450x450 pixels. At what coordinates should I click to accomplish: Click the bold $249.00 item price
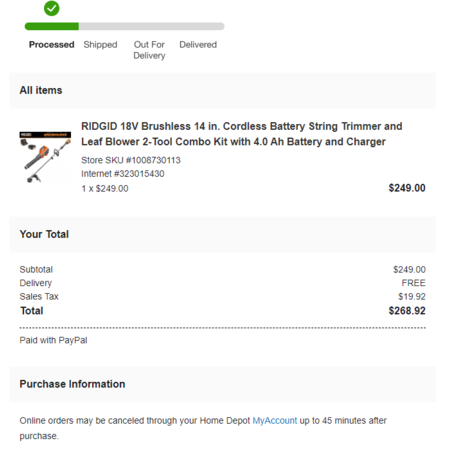pos(407,188)
